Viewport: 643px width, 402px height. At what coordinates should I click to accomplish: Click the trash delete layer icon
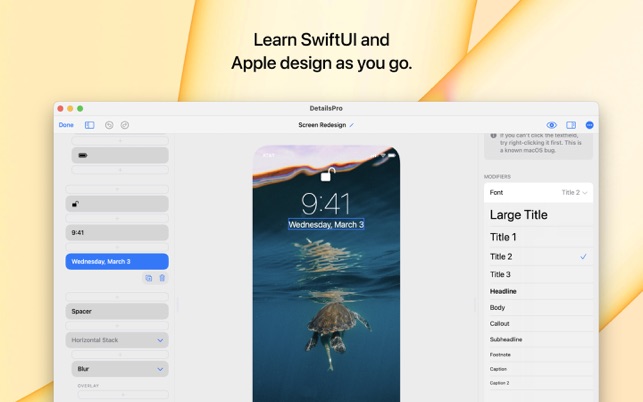point(162,278)
